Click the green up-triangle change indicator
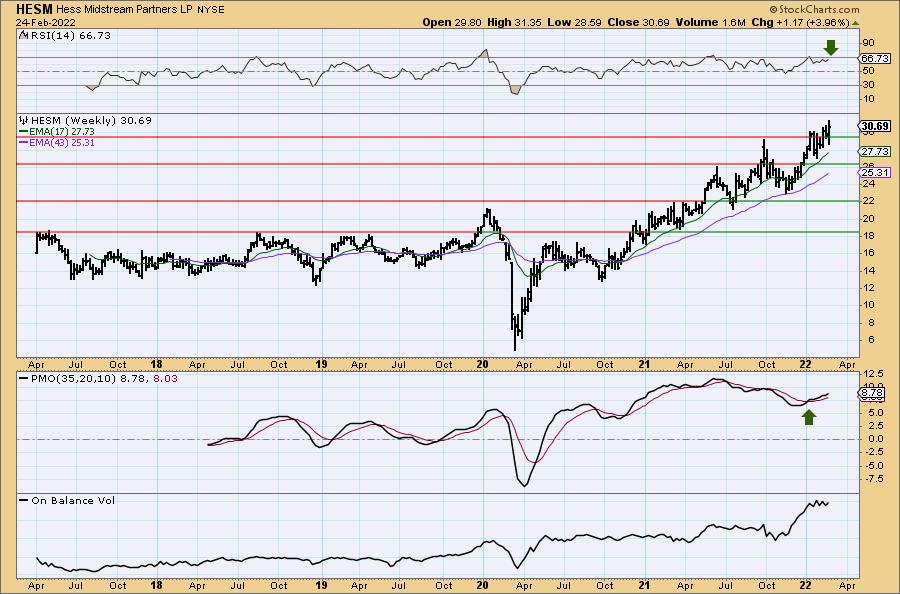 (x=855, y=23)
